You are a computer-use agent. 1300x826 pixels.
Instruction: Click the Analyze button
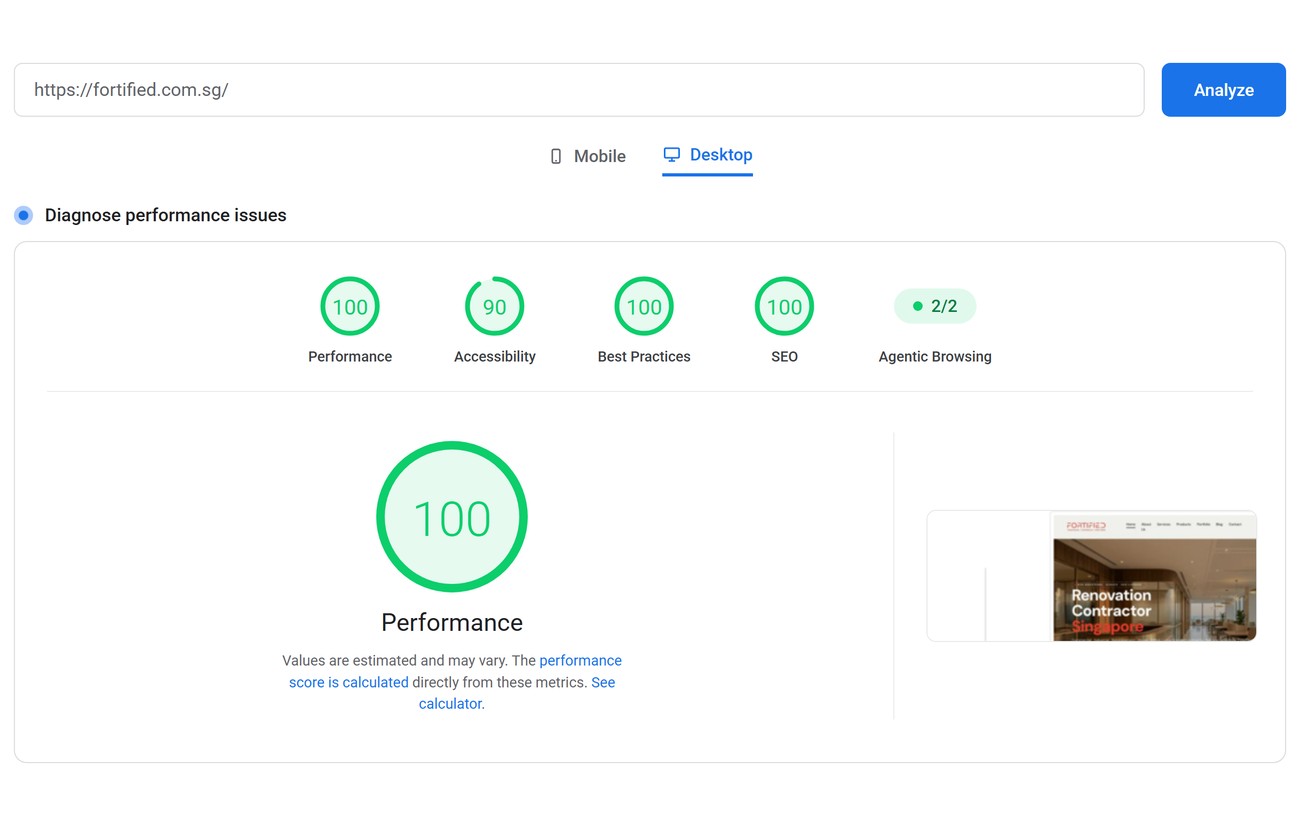pyautogui.click(x=1223, y=90)
